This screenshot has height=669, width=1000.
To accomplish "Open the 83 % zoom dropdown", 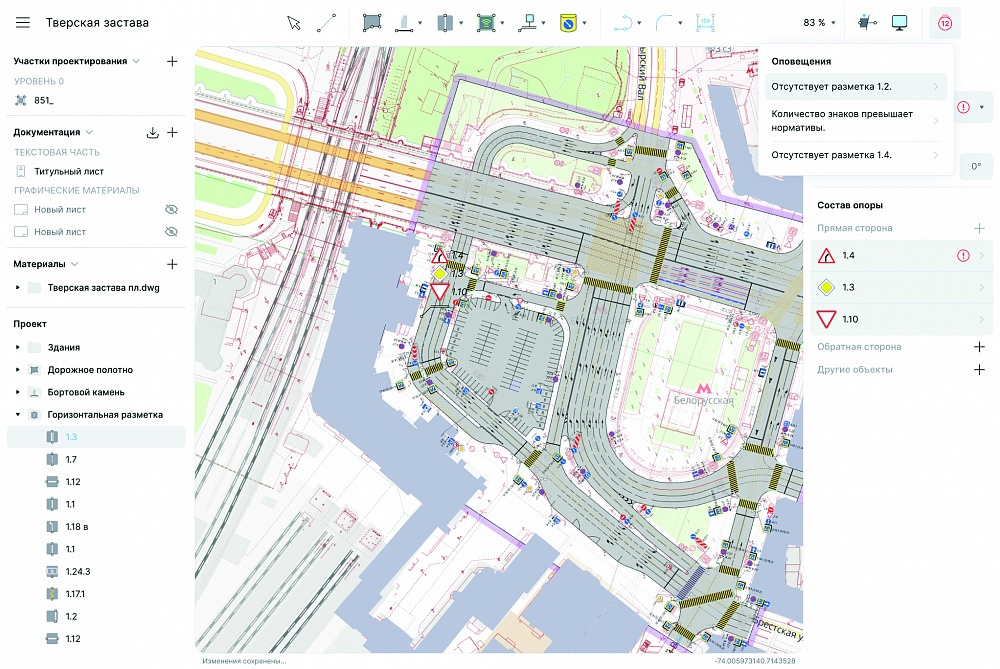I will (820, 23).
